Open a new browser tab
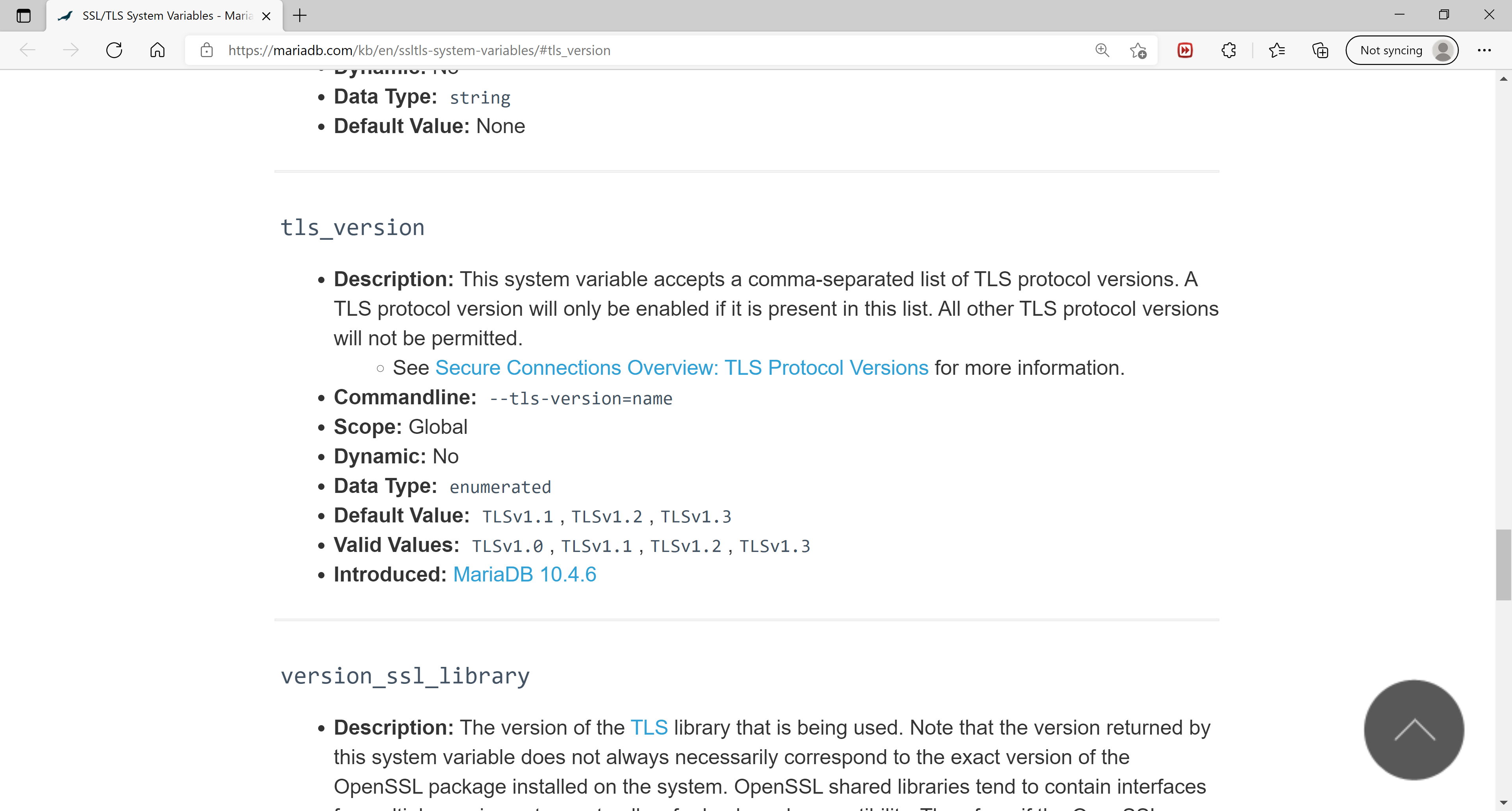Viewport: 1512px width, 811px height. [300, 16]
